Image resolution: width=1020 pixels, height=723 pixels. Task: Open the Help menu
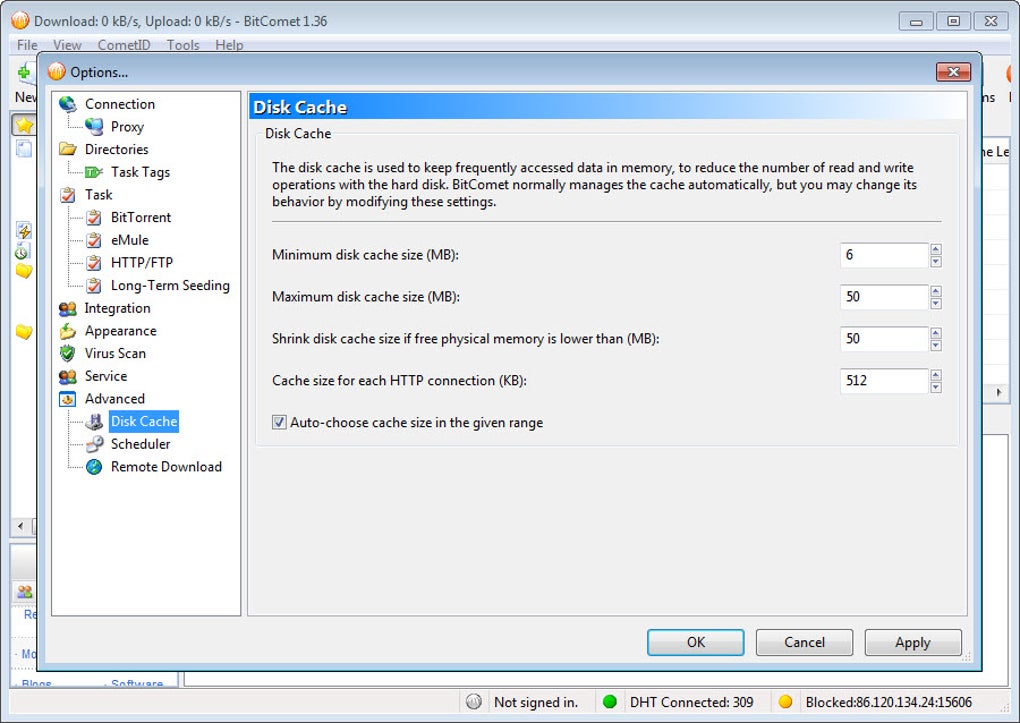tap(229, 45)
